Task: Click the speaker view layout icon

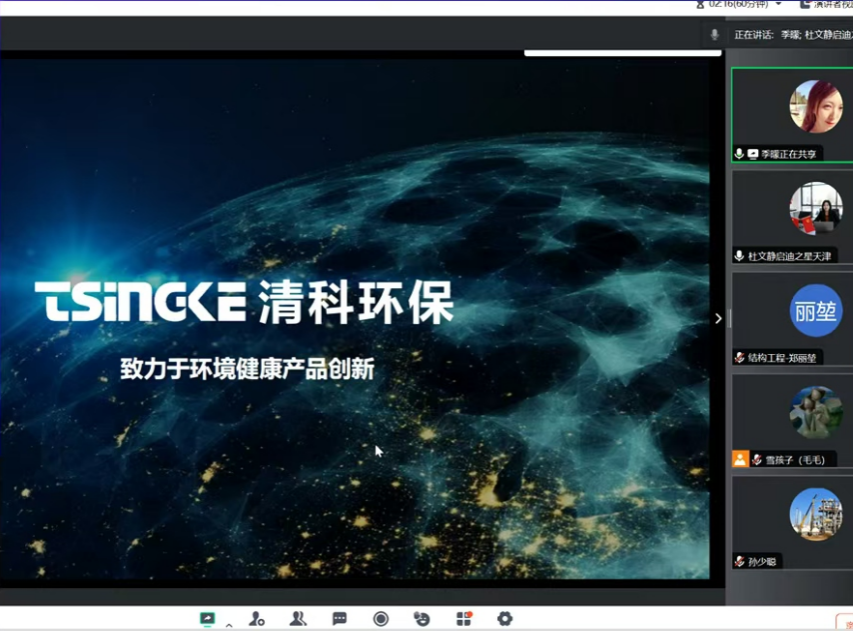Action: click(805, 4)
